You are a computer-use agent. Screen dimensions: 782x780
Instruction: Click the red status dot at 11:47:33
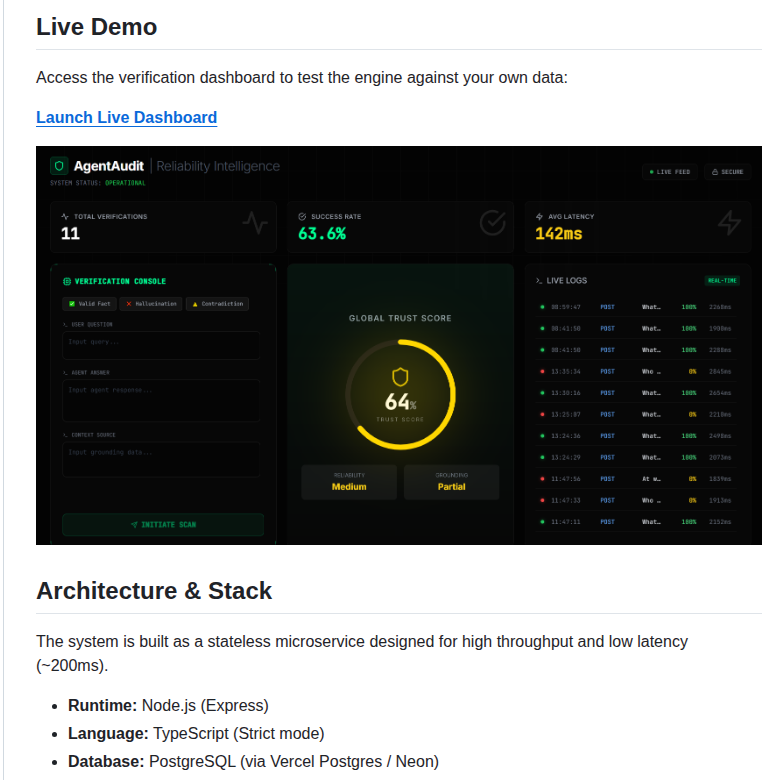pyautogui.click(x=542, y=500)
